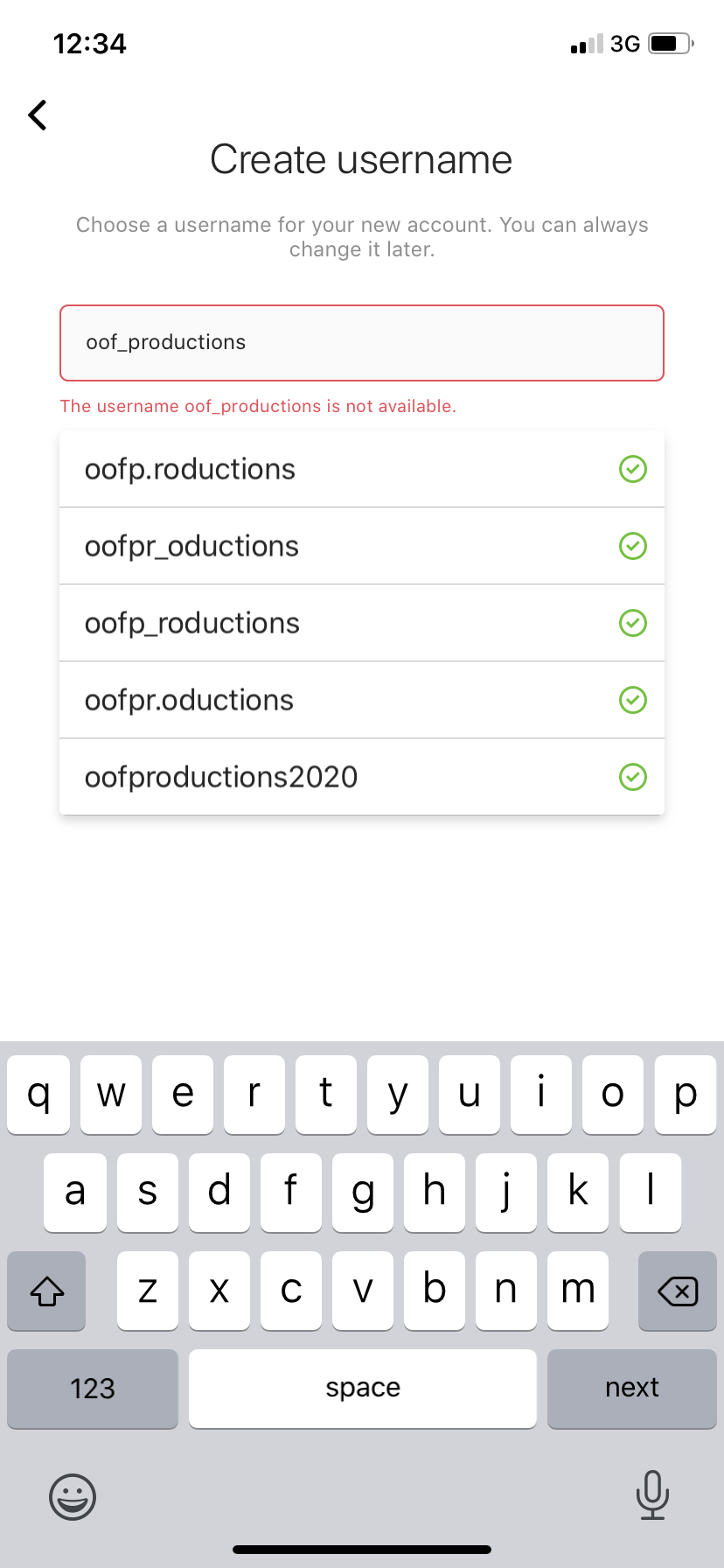Hit the letter a key
The height and width of the screenshot is (1568, 724).
point(75,1193)
